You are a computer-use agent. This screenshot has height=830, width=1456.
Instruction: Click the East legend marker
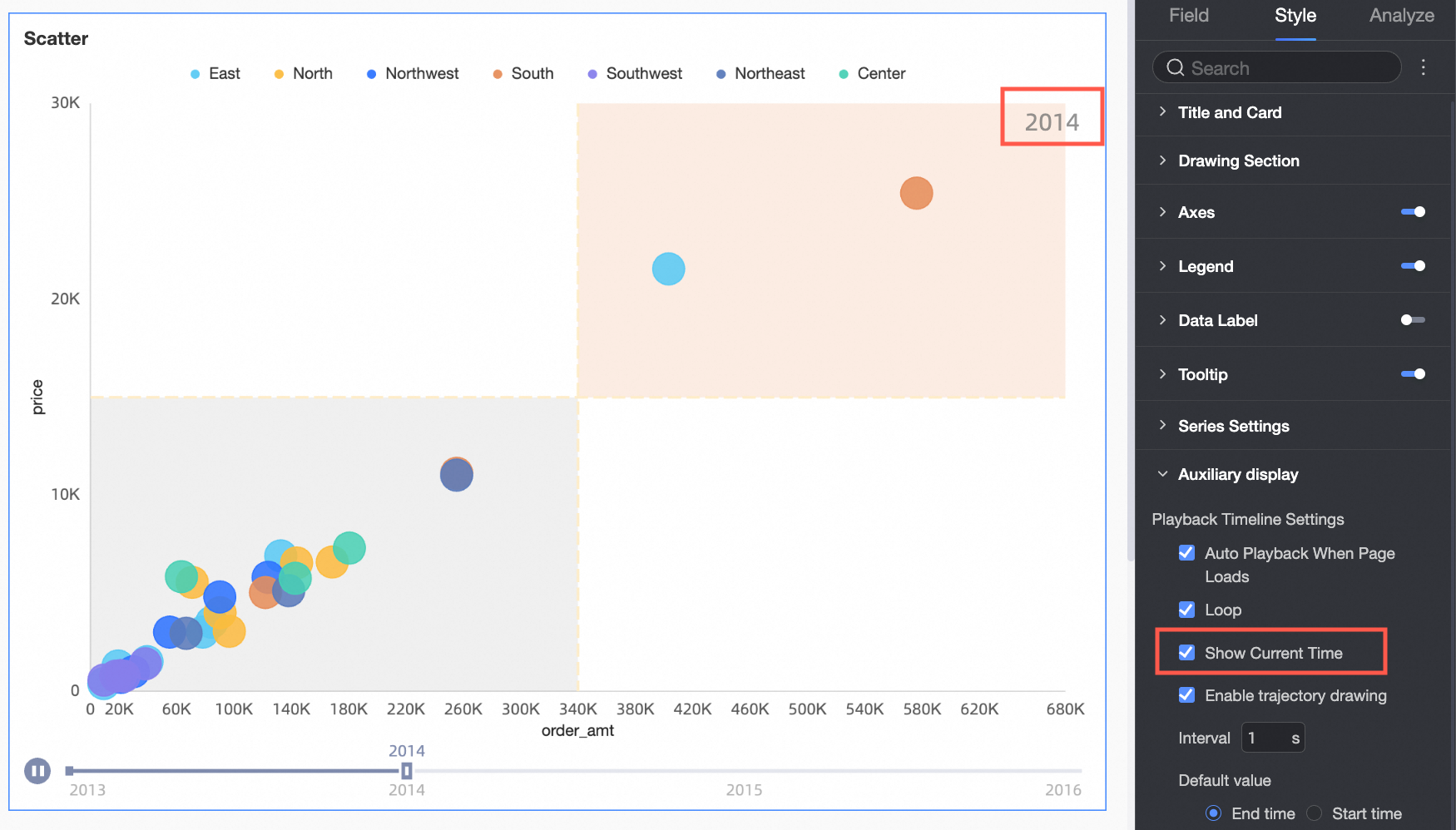point(195,74)
